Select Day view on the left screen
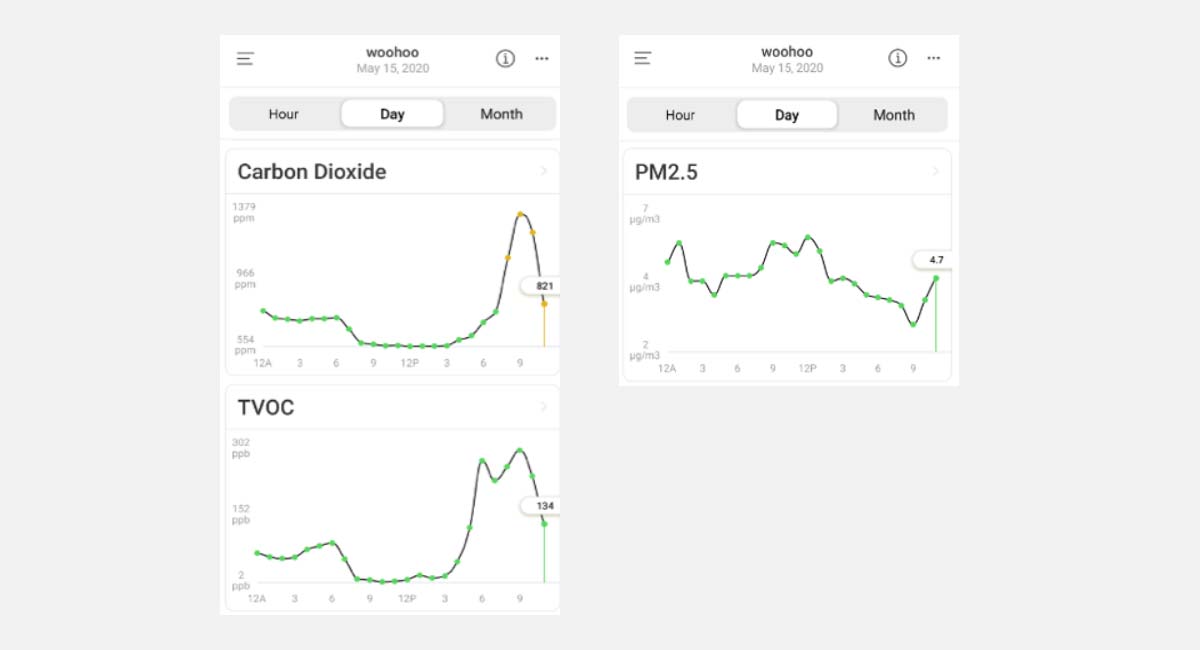The width and height of the screenshot is (1200, 650). pos(392,114)
